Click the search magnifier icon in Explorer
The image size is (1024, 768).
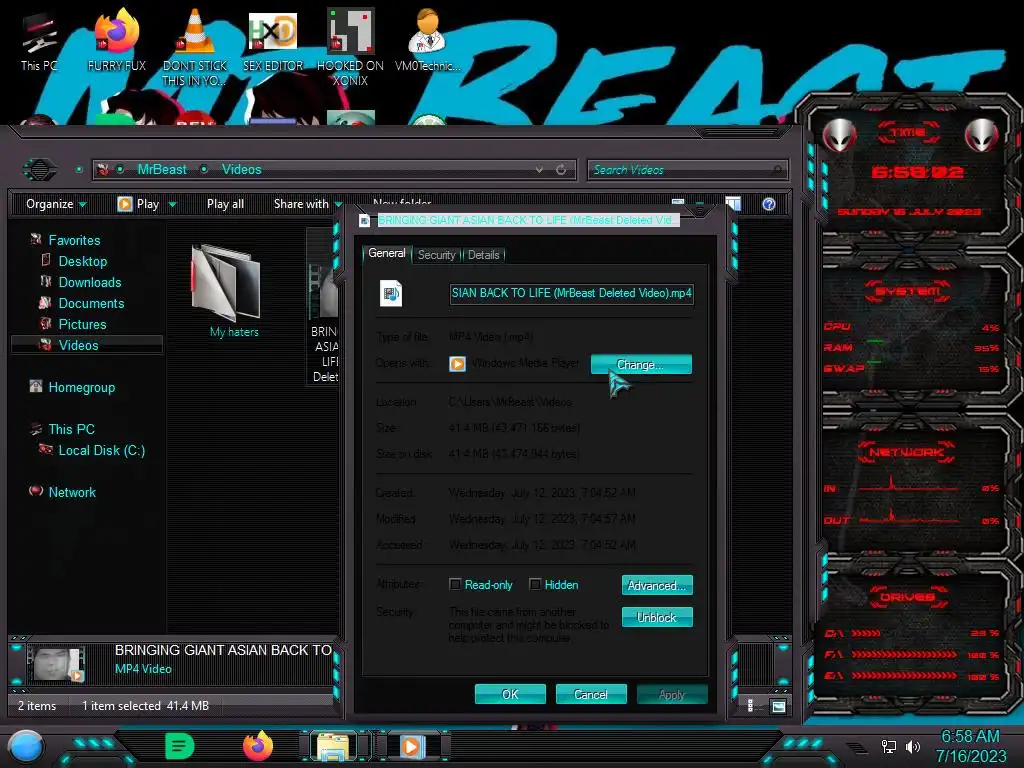[x=776, y=170]
